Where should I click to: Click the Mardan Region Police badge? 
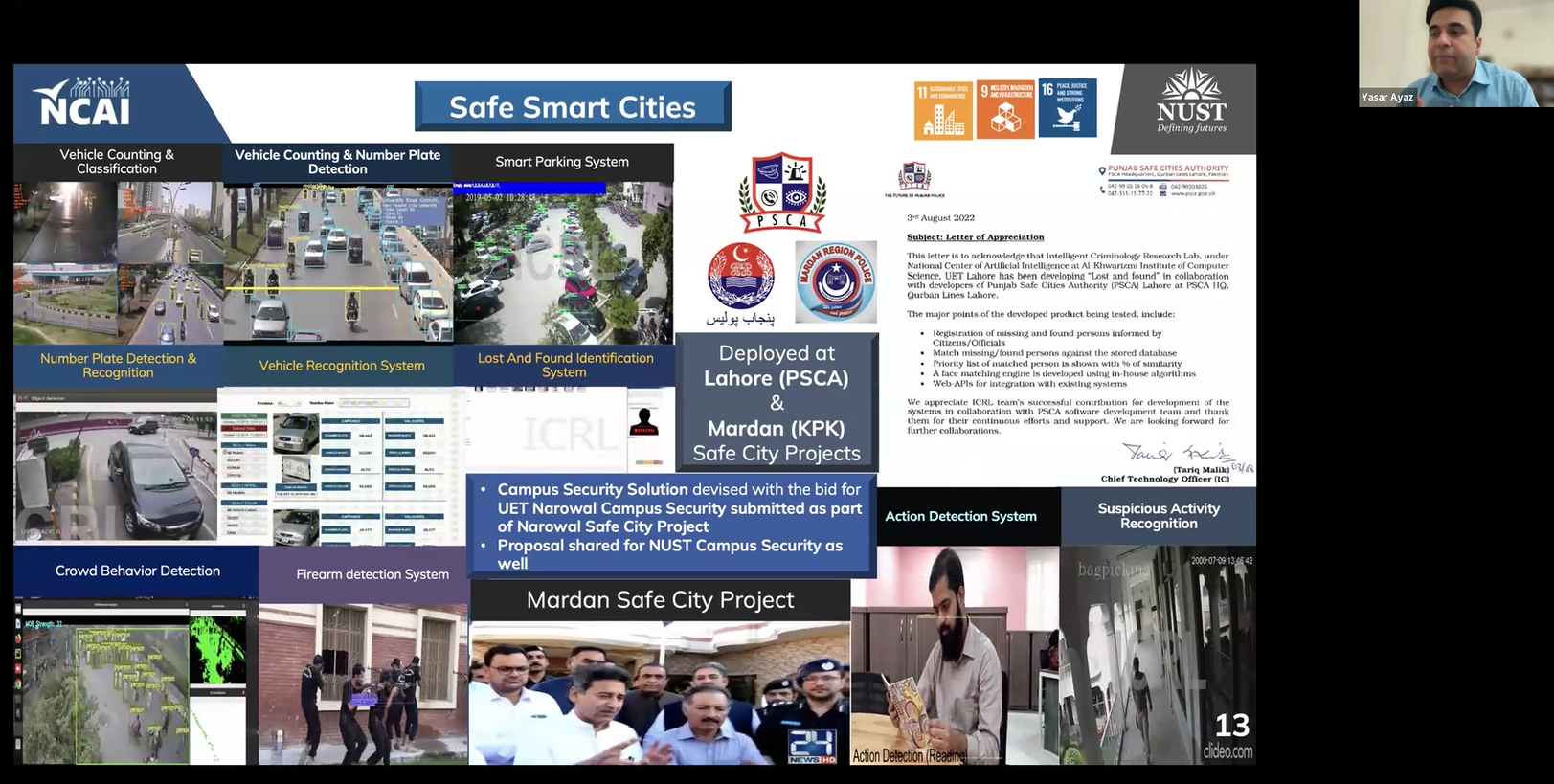pyautogui.click(x=836, y=280)
